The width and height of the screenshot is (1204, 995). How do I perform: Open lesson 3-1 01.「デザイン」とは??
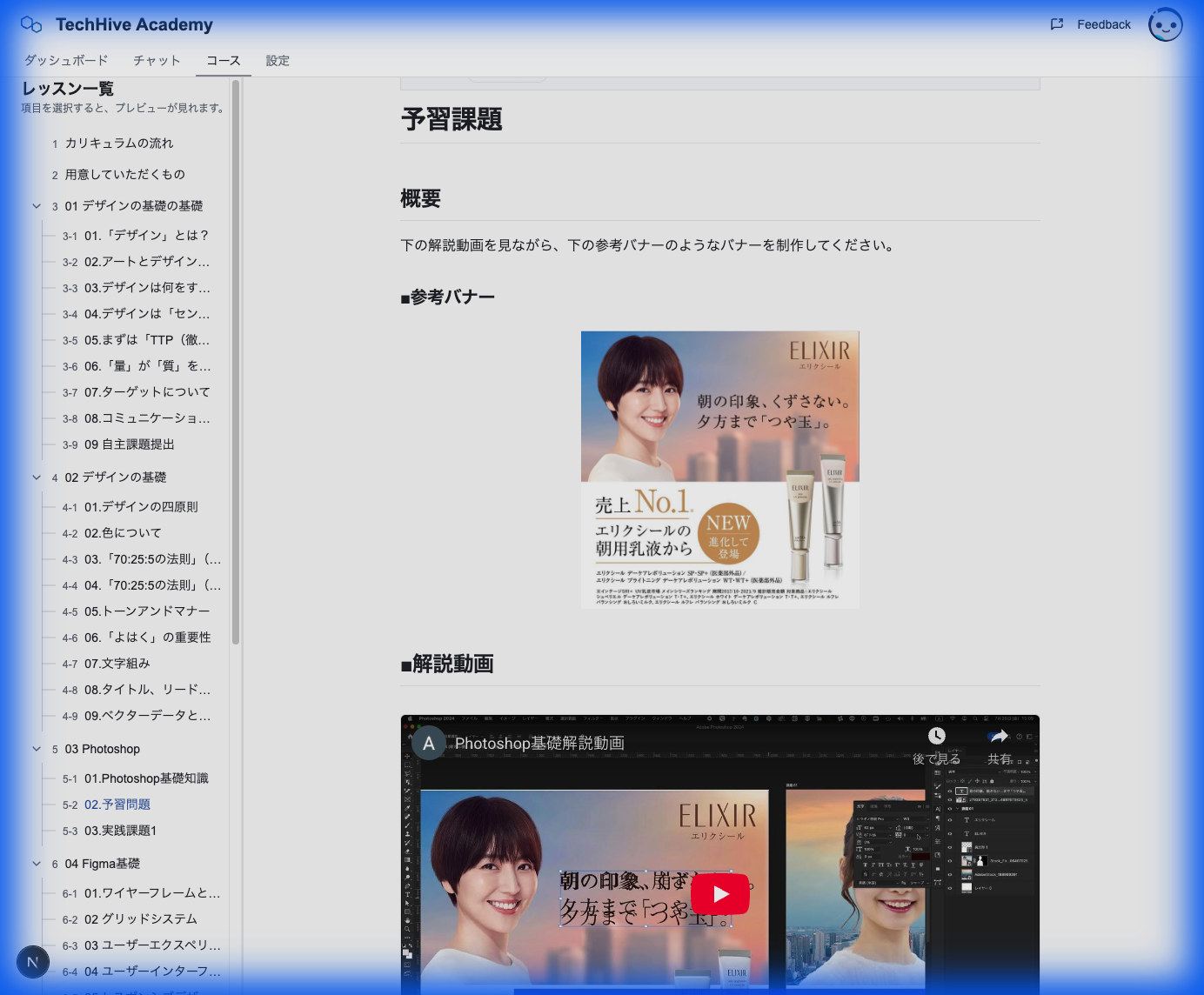coord(146,236)
